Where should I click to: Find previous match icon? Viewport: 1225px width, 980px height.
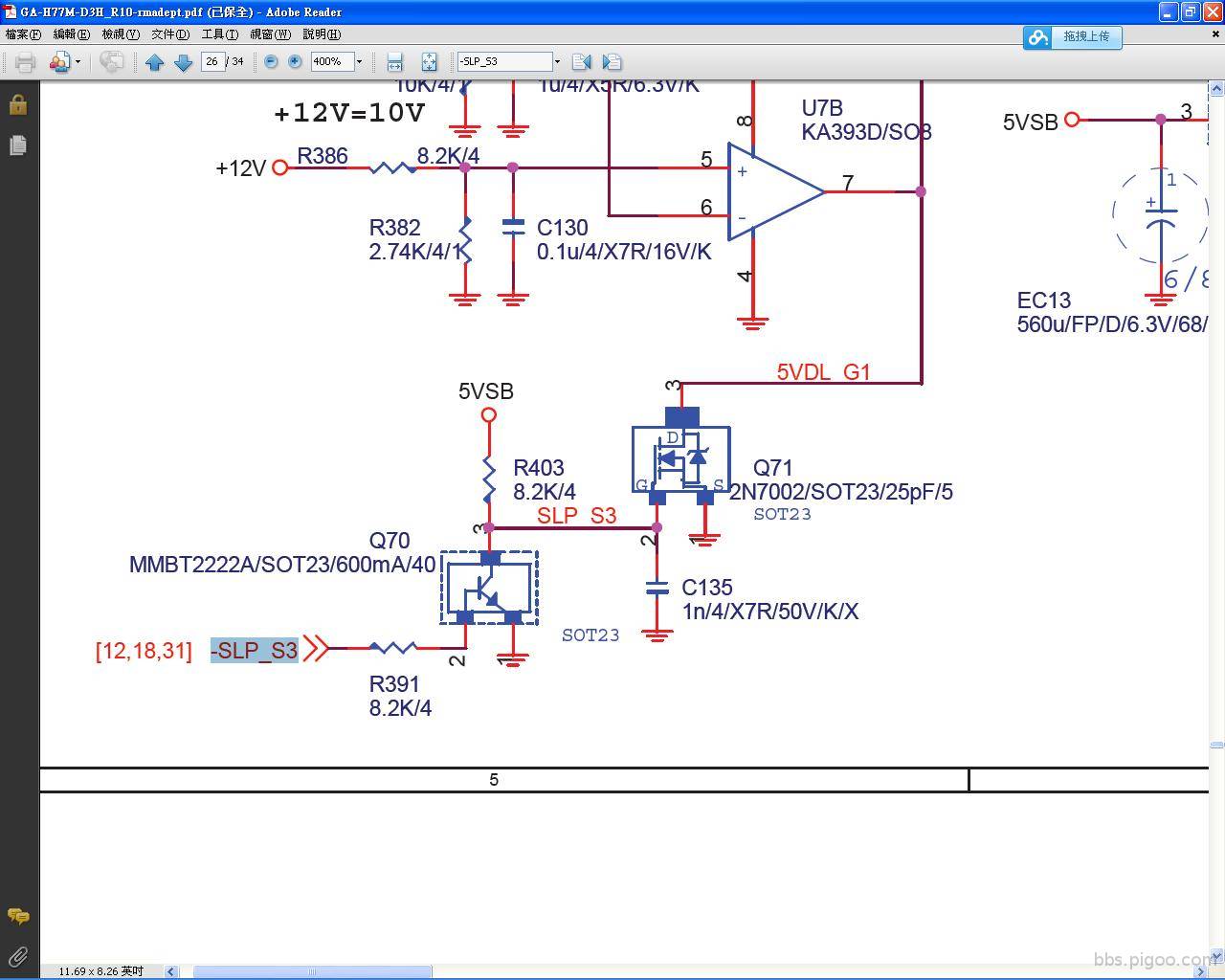(x=581, y=62)
